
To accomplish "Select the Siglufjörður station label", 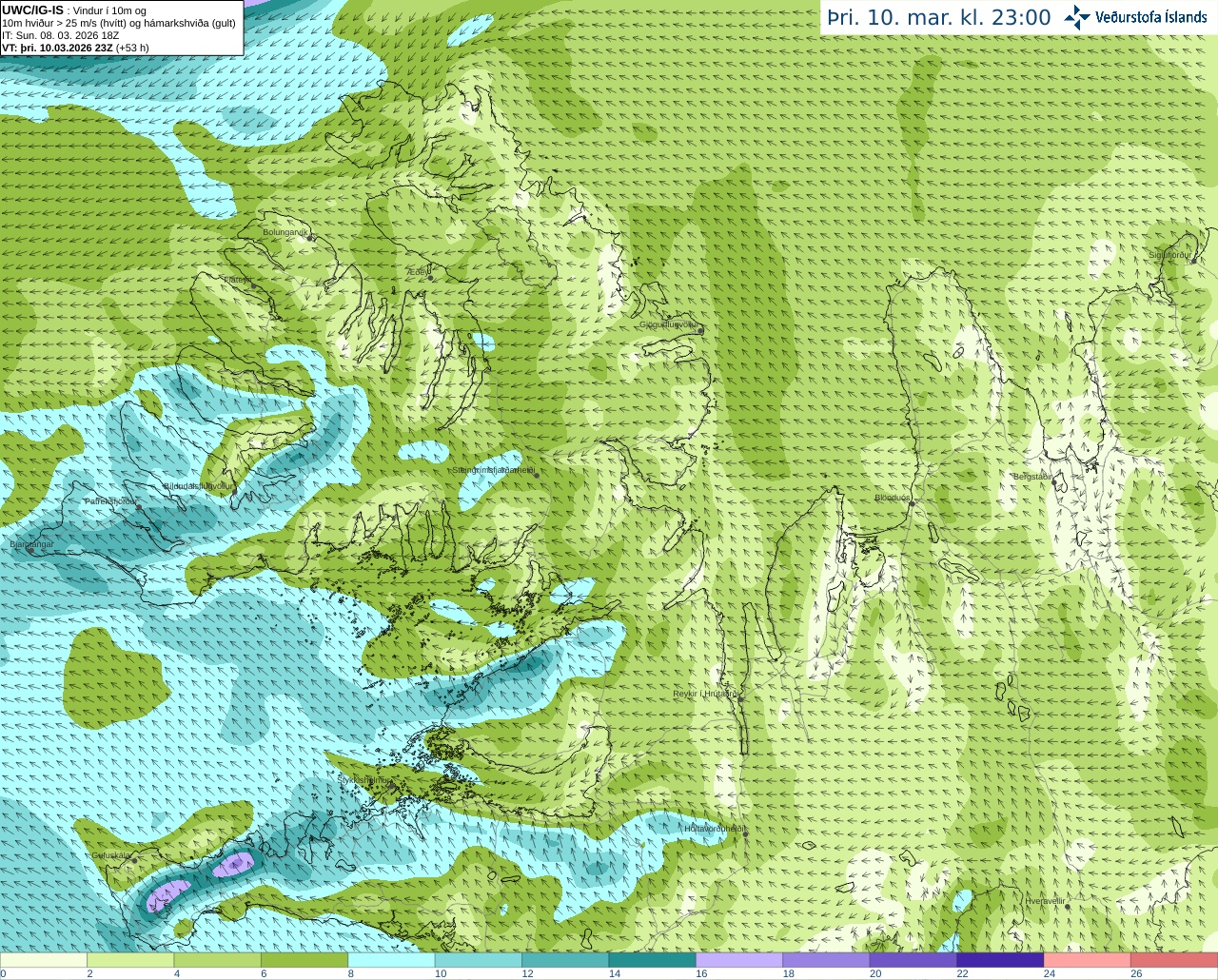I will pyautogui.click(x=1170, y=255).
